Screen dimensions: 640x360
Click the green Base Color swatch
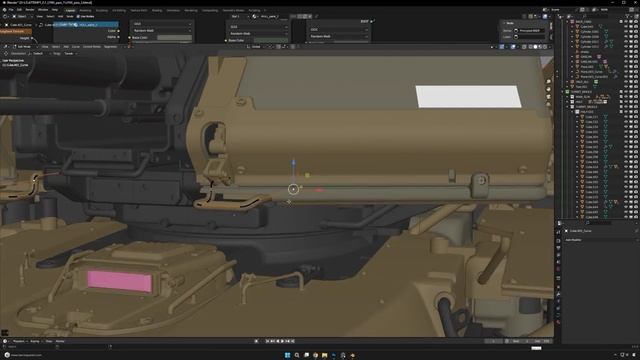tap(271, 40)
